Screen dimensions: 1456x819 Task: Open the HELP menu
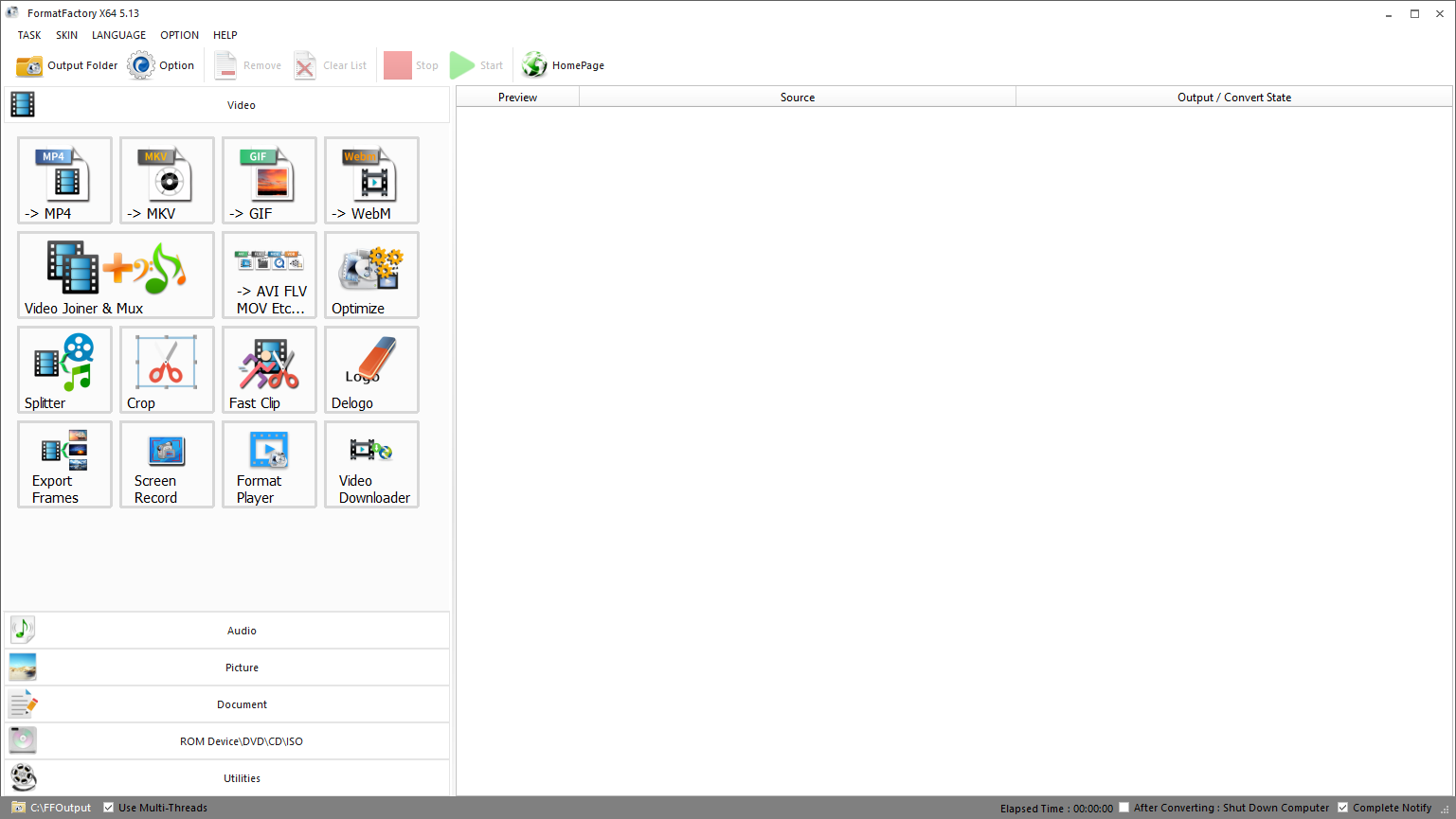tap(225, 35)
